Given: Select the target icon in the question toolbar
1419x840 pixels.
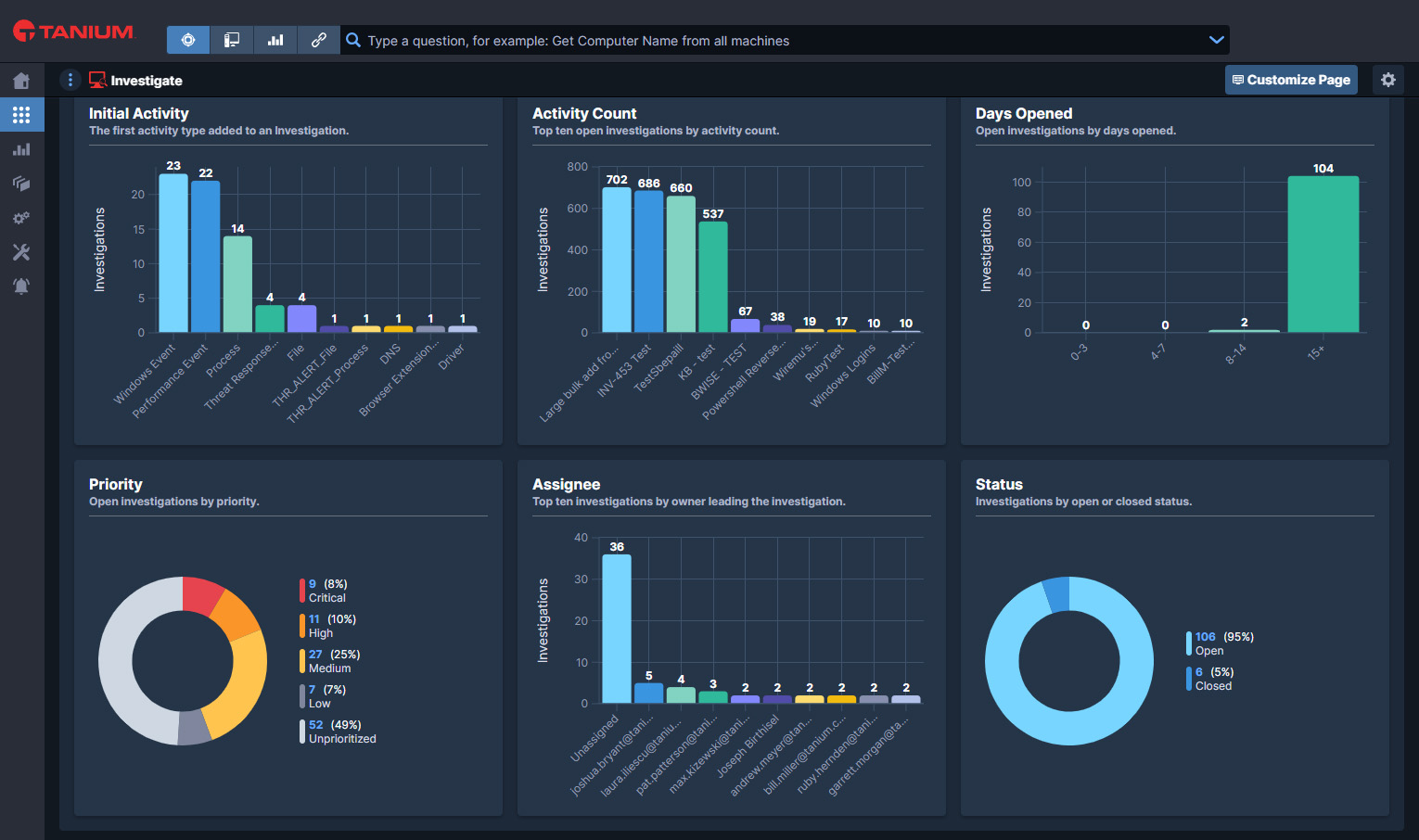Looking at the screenshot, I should [188, 40].
